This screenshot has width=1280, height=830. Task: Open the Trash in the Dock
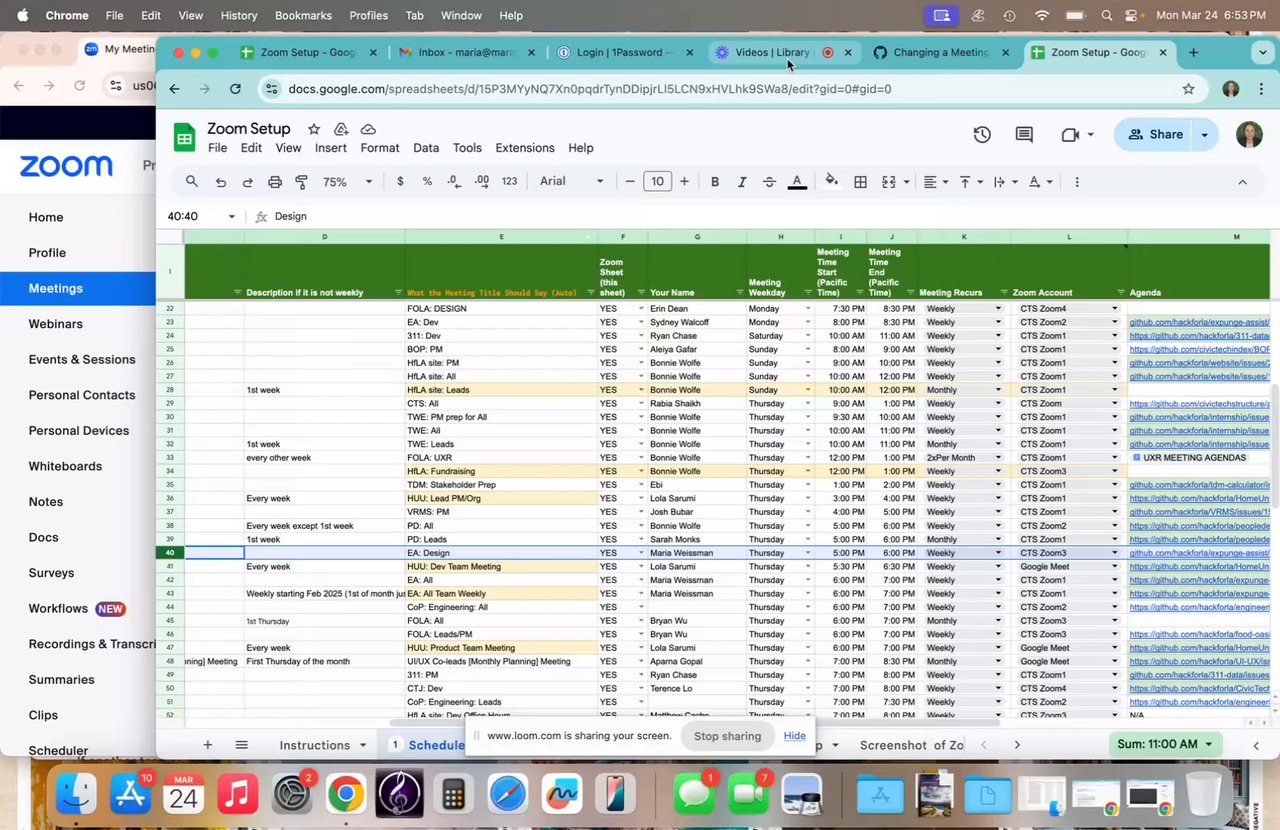click(1204, 795)
